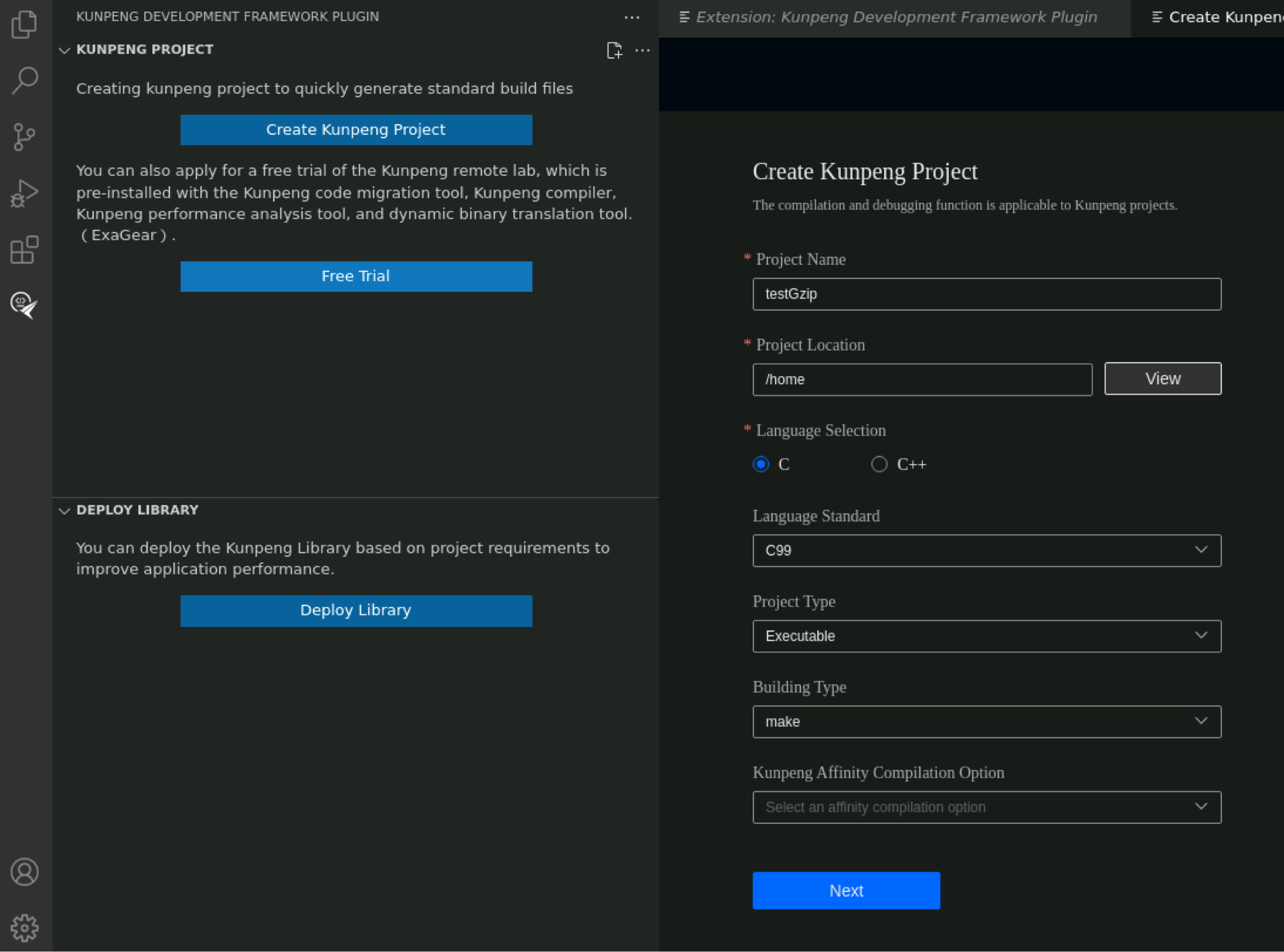This screenshot has width=1284, height=952.
Task: Open Kunpeng plugin icon in activity bar
Action: 25,305
